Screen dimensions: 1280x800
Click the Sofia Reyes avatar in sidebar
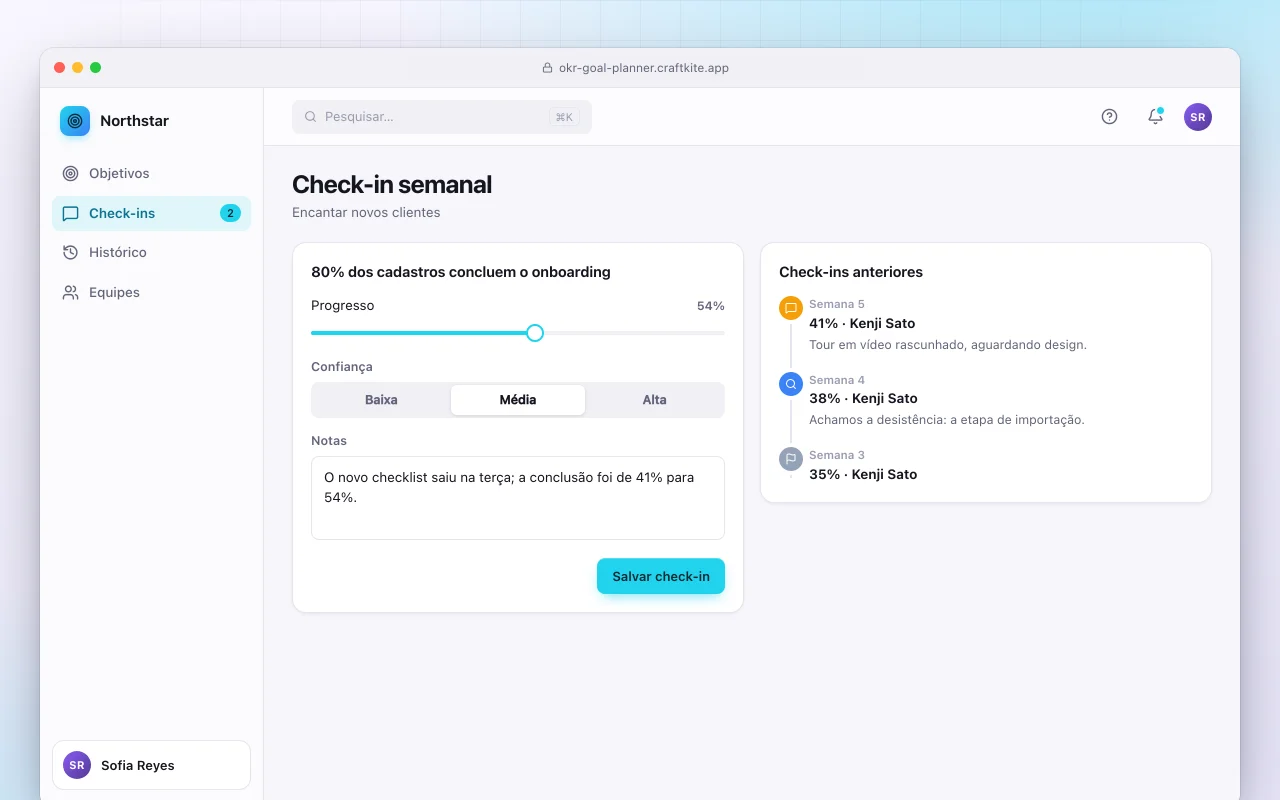coord(77,765)
